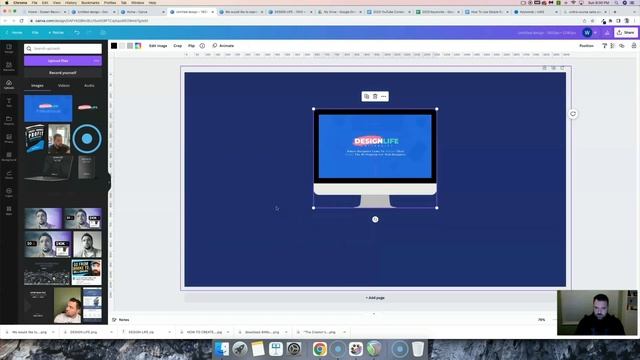Open Google Chrome from the dock
Image resolution: width=640 pixels, height=360 pixels.
[x=320, y=349]
